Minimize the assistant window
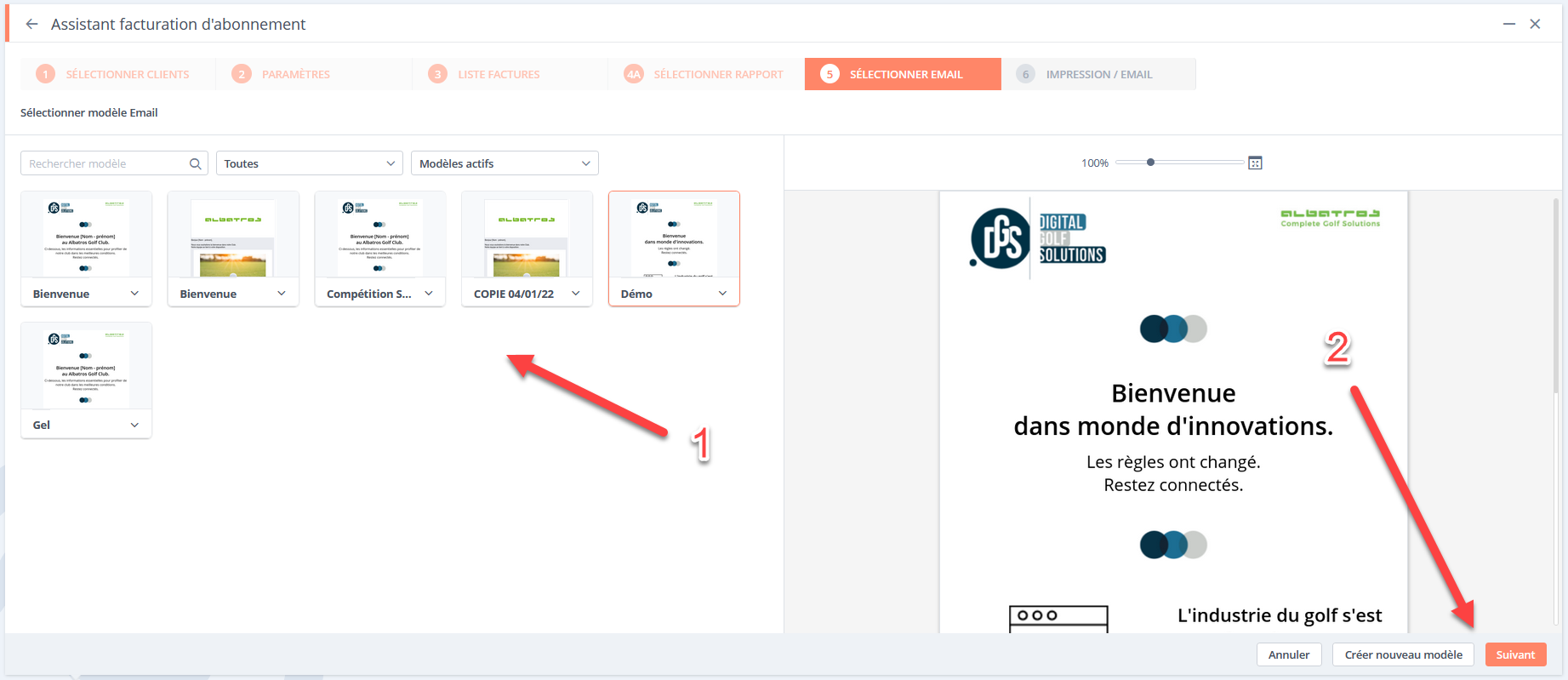Viewport: 1568px width, 680px height. click(x=1509, y=24)
